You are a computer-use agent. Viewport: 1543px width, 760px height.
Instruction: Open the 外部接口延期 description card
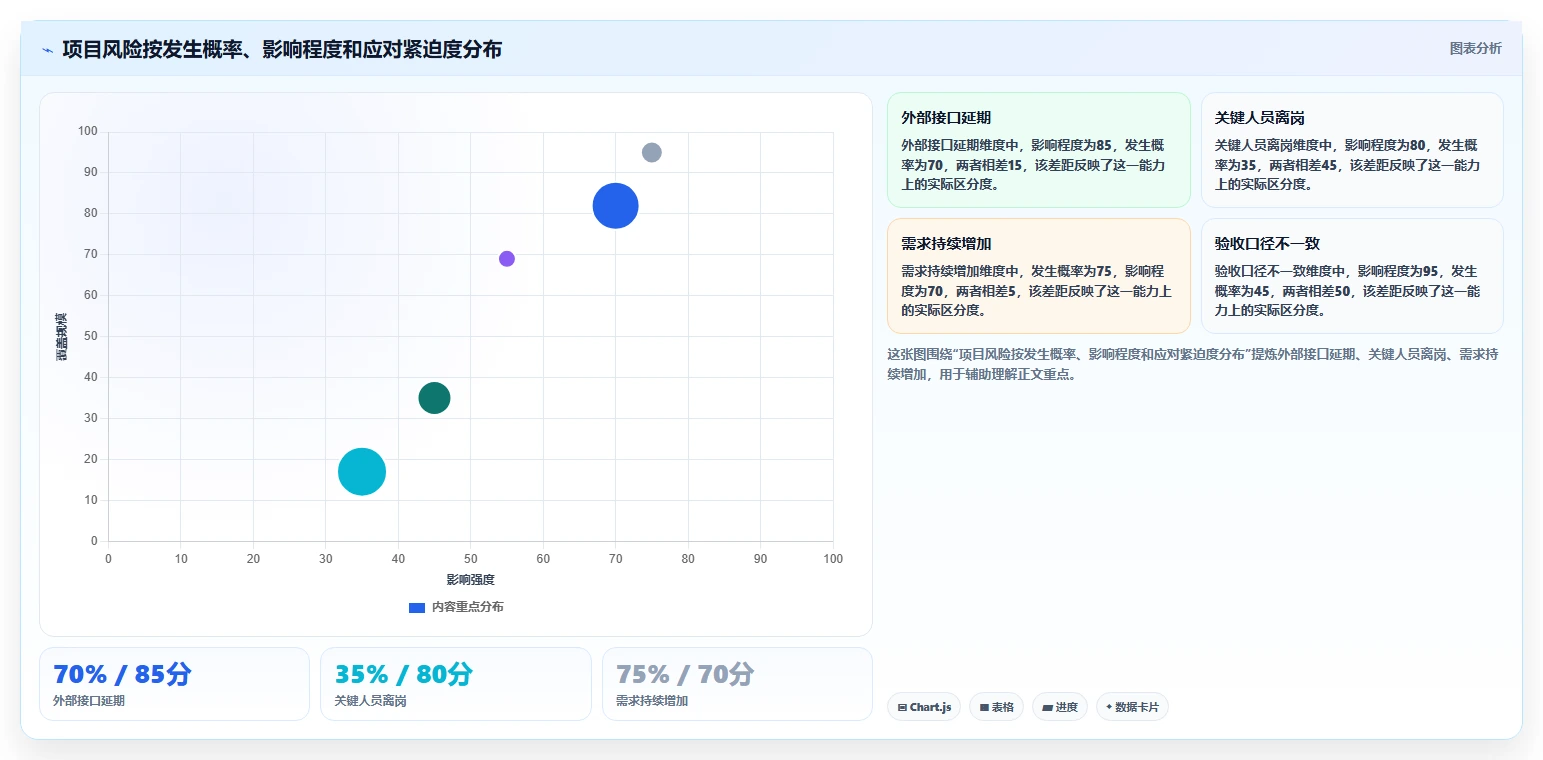point(1038,150)
